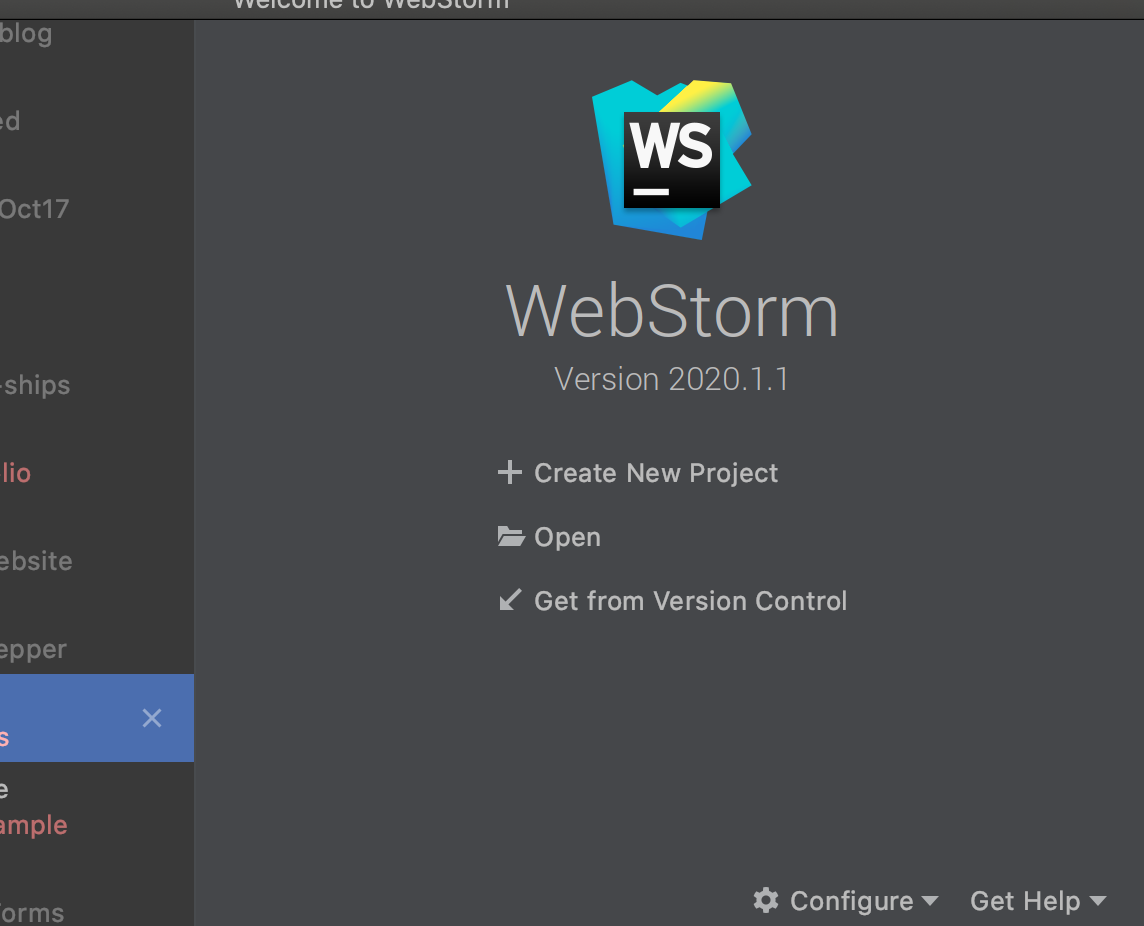The width and height of the screenshot is (1144, 926).
Task: Click the gear icon next to Configure
Action: click(766, 900)
